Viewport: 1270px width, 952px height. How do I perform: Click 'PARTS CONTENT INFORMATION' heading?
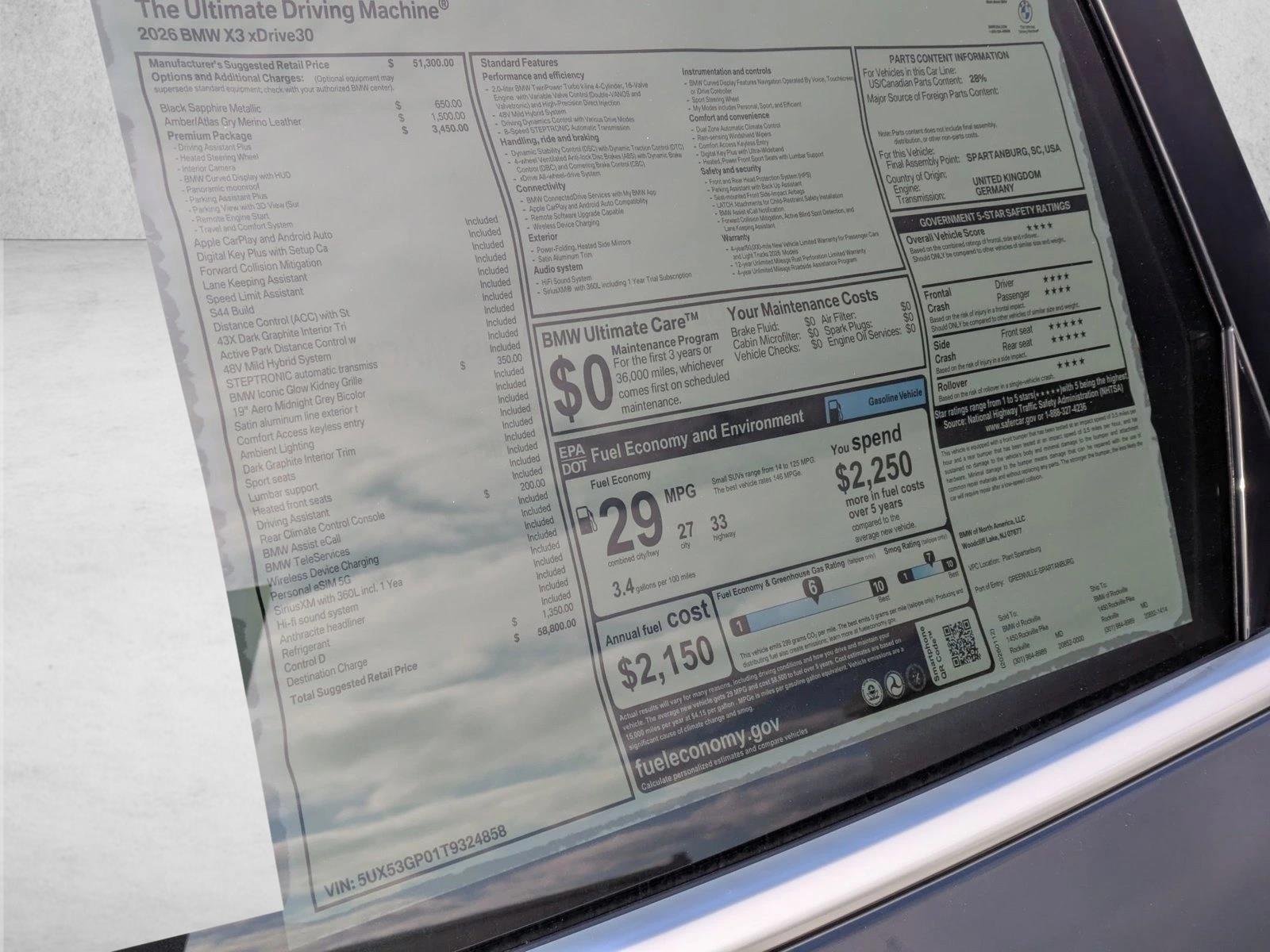tap(949, 58)
